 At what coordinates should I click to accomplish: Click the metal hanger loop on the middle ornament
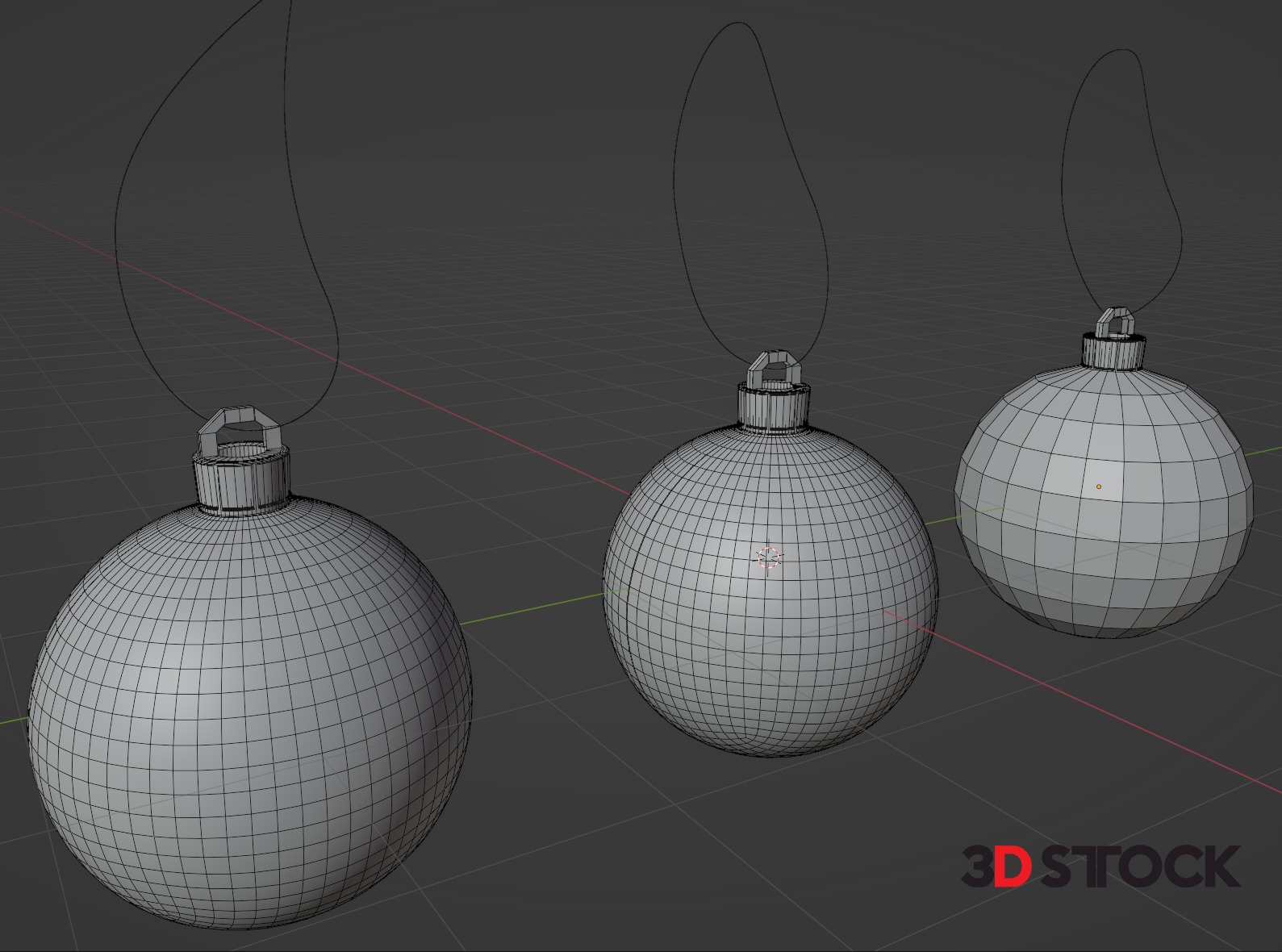[x=773, y=370]
